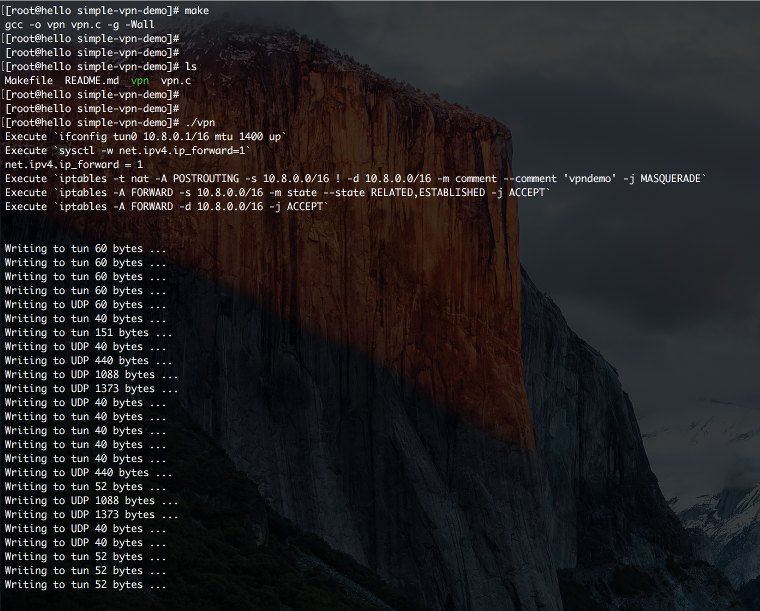
Task: Select the "gcc -o vpn vpn.c -g -Wall" output line
Action: click(79, 25)
